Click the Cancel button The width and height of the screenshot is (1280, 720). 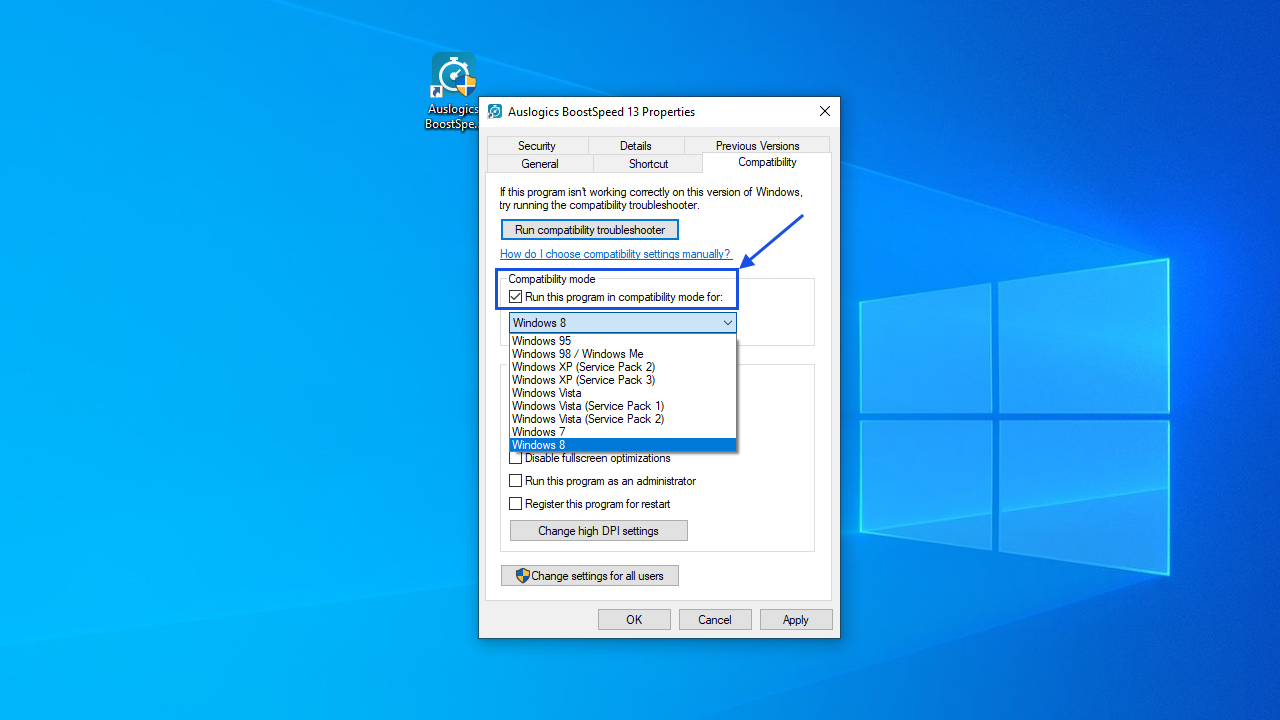[x=715, y=620]
